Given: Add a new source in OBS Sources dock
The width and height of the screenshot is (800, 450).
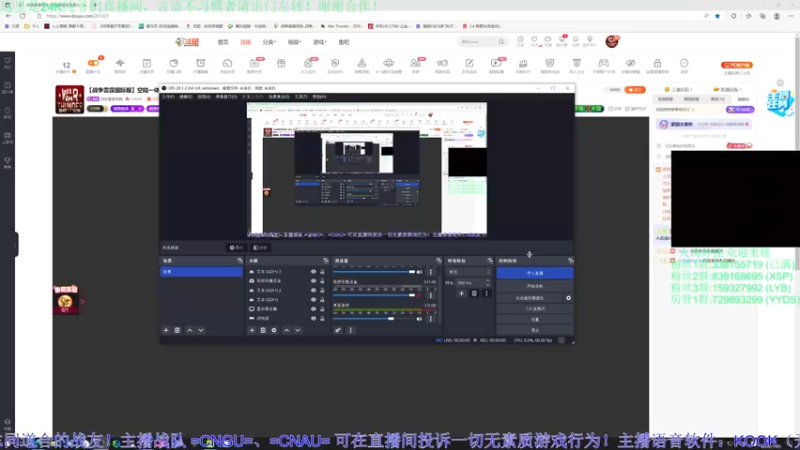Looking at the screenshot, I should [252, 330].
